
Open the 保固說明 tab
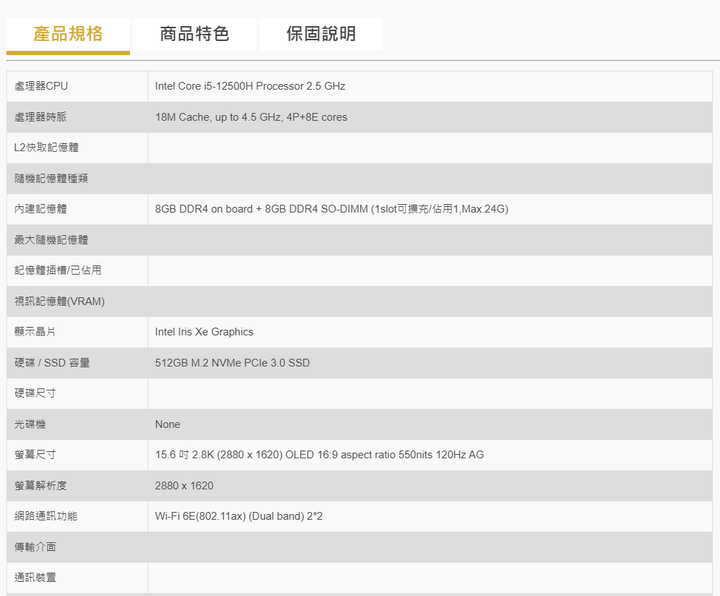click(x=321, y=34)
